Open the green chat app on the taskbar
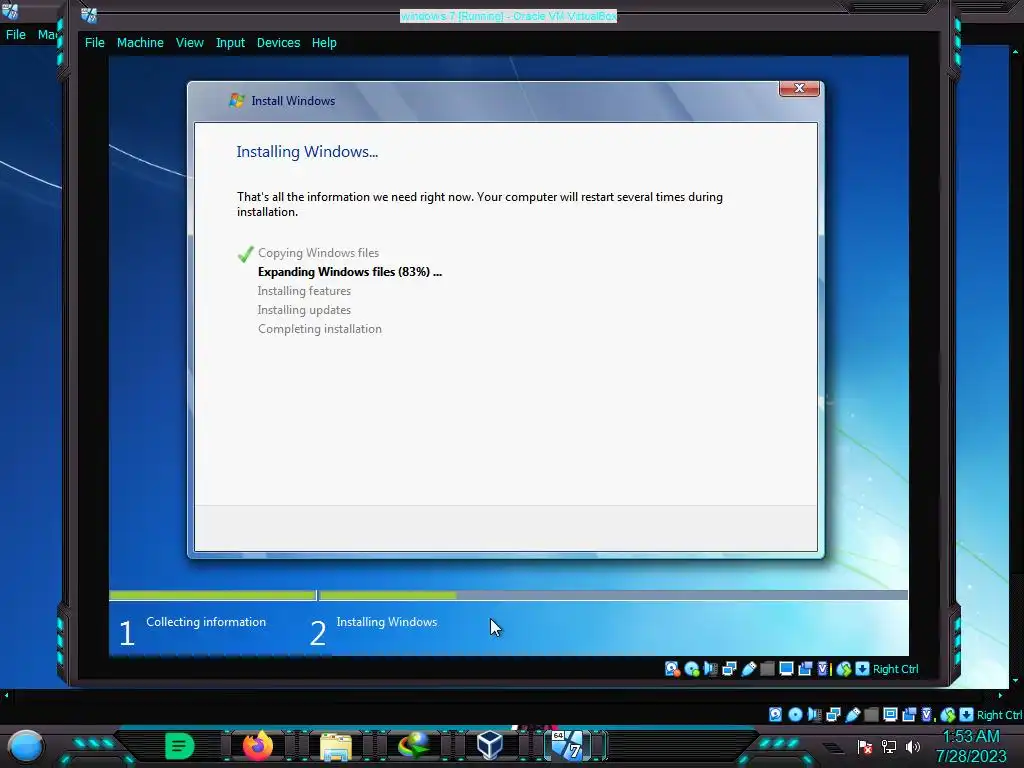Screen dimensions: 1024x768 coord(180,746)
